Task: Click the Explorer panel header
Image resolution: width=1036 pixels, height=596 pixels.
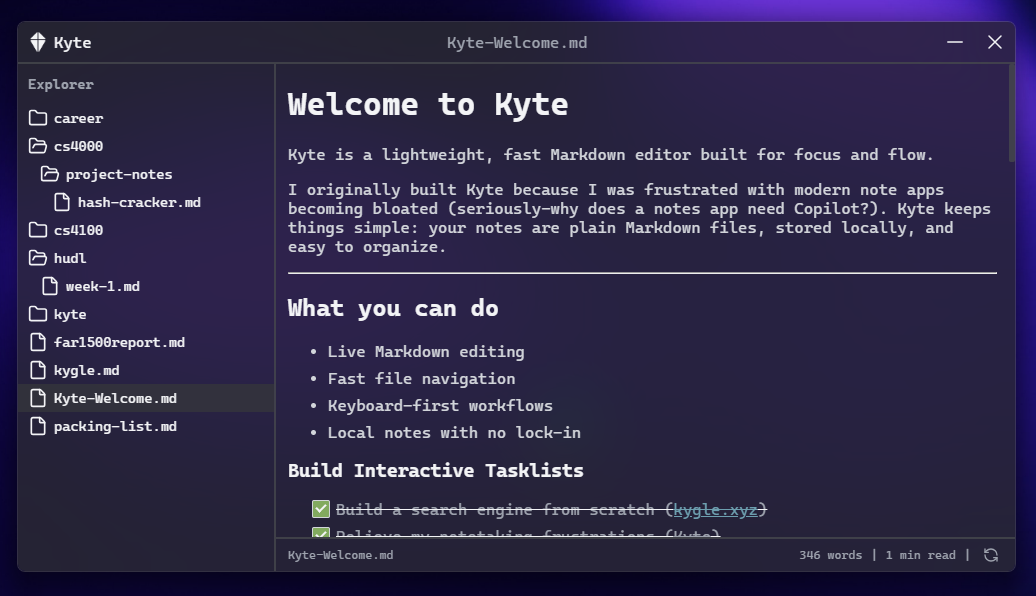Action: (61, 85)
